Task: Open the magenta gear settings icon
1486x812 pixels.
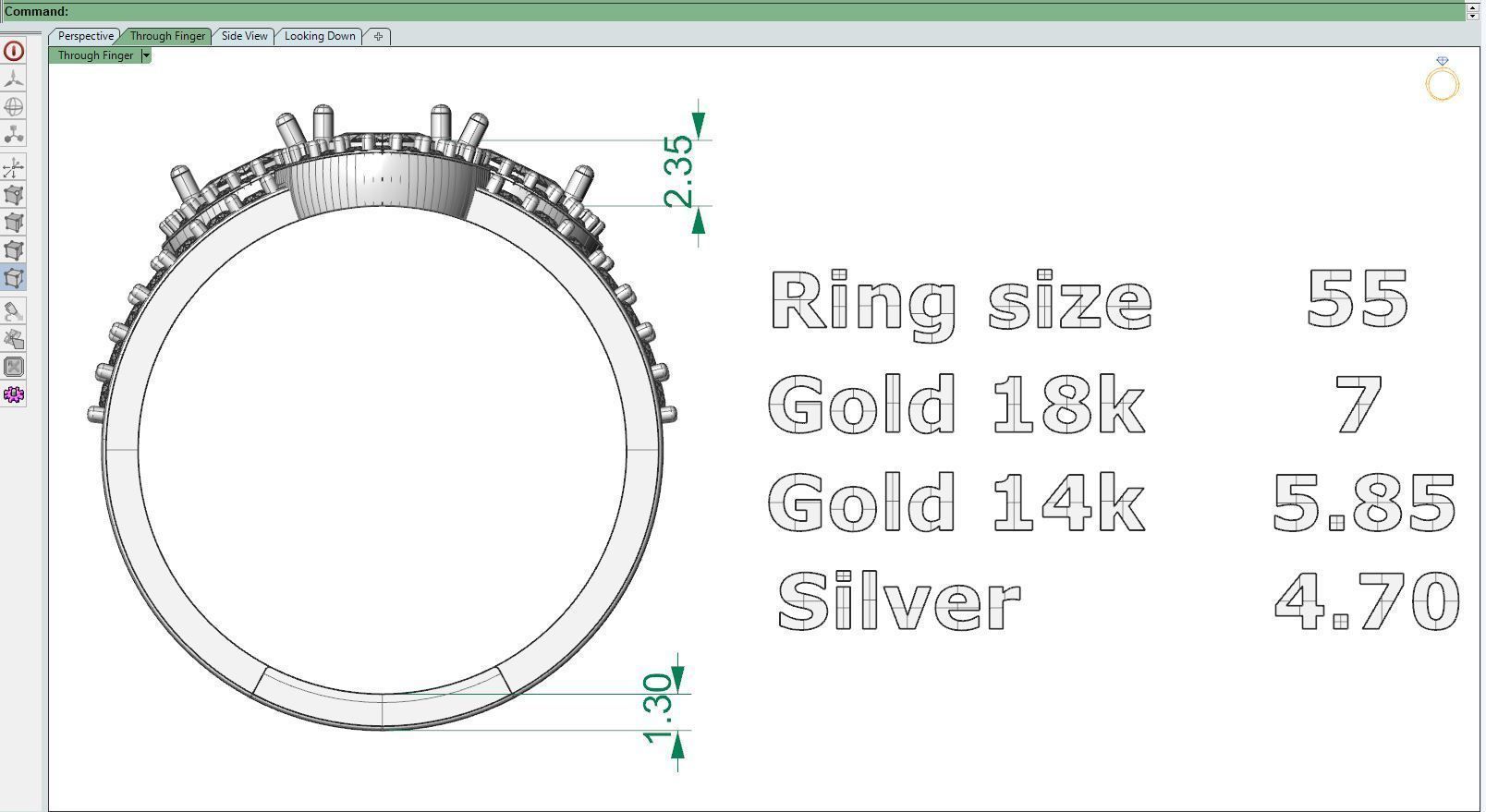Action: click(x=14, y=394)
